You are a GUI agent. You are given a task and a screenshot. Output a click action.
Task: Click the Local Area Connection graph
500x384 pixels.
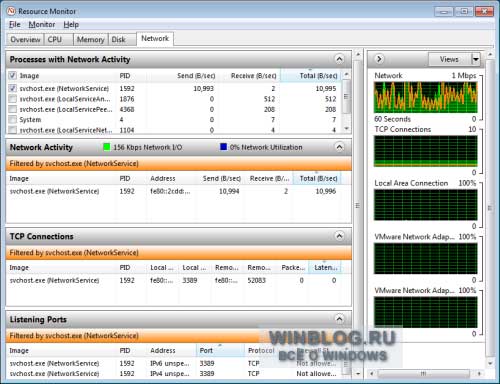tap(425, 205)
